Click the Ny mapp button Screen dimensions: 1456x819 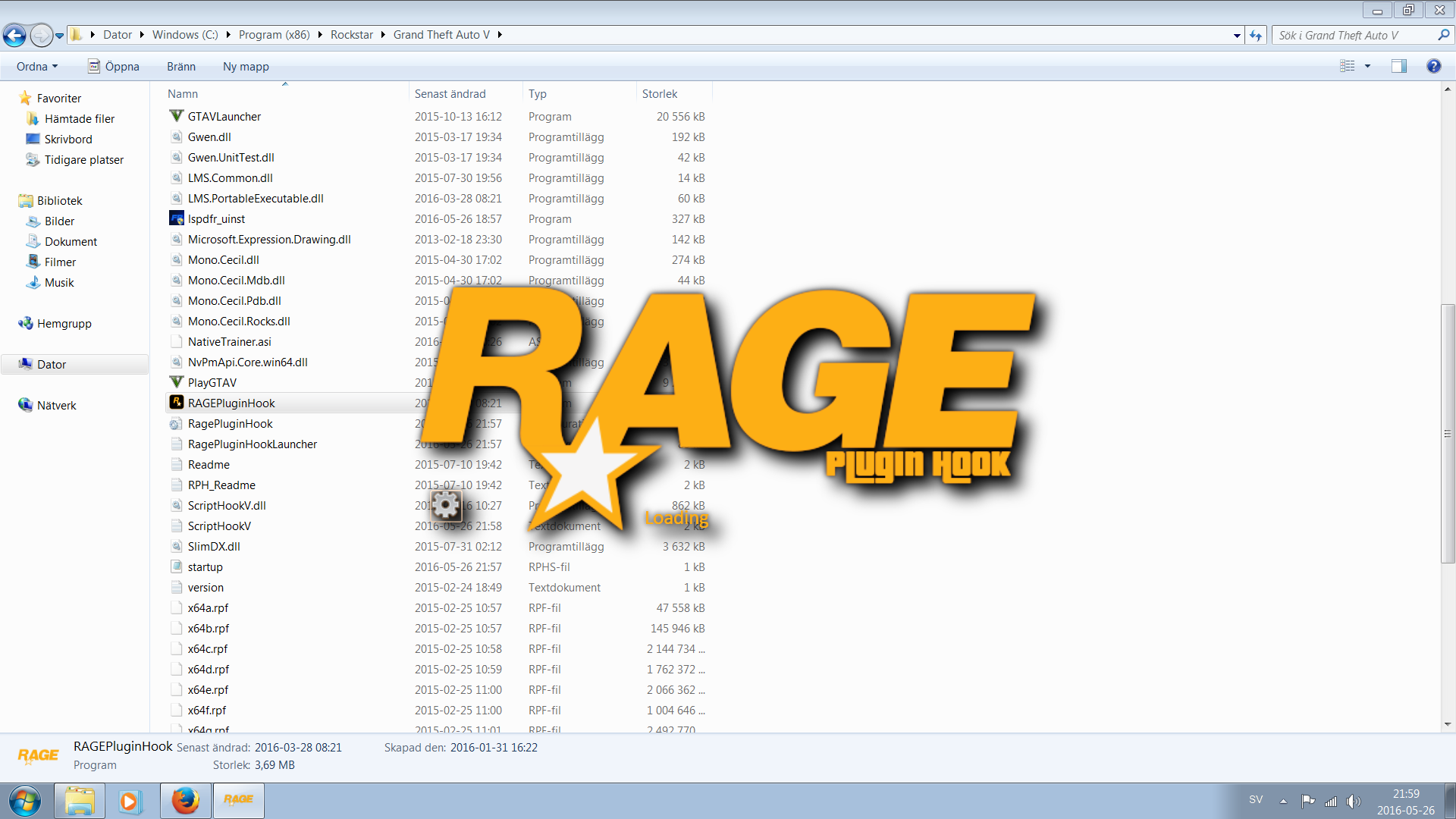tap(246, 66)
